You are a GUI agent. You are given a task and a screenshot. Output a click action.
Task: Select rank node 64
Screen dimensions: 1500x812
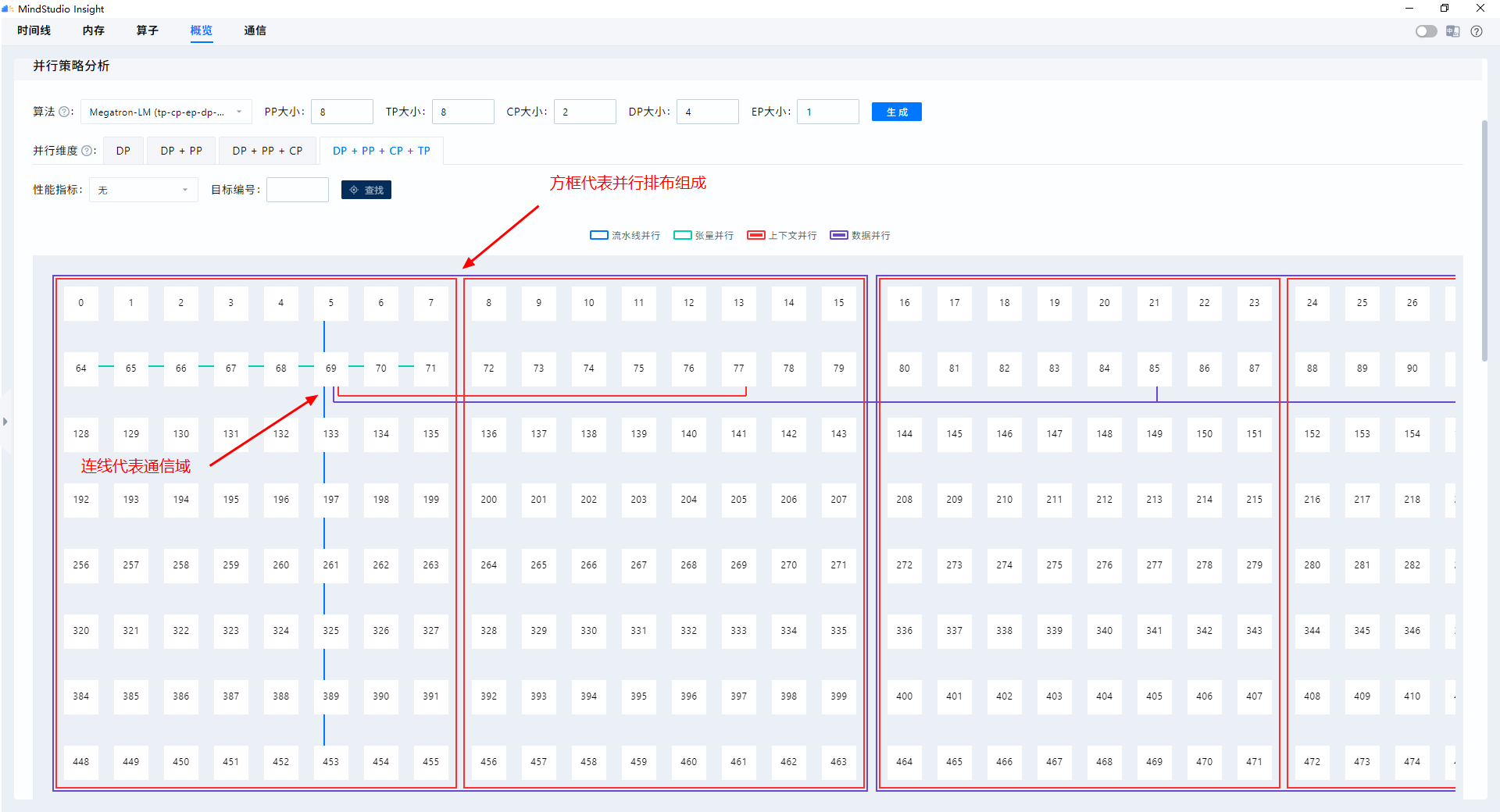[x=81, y=369]
